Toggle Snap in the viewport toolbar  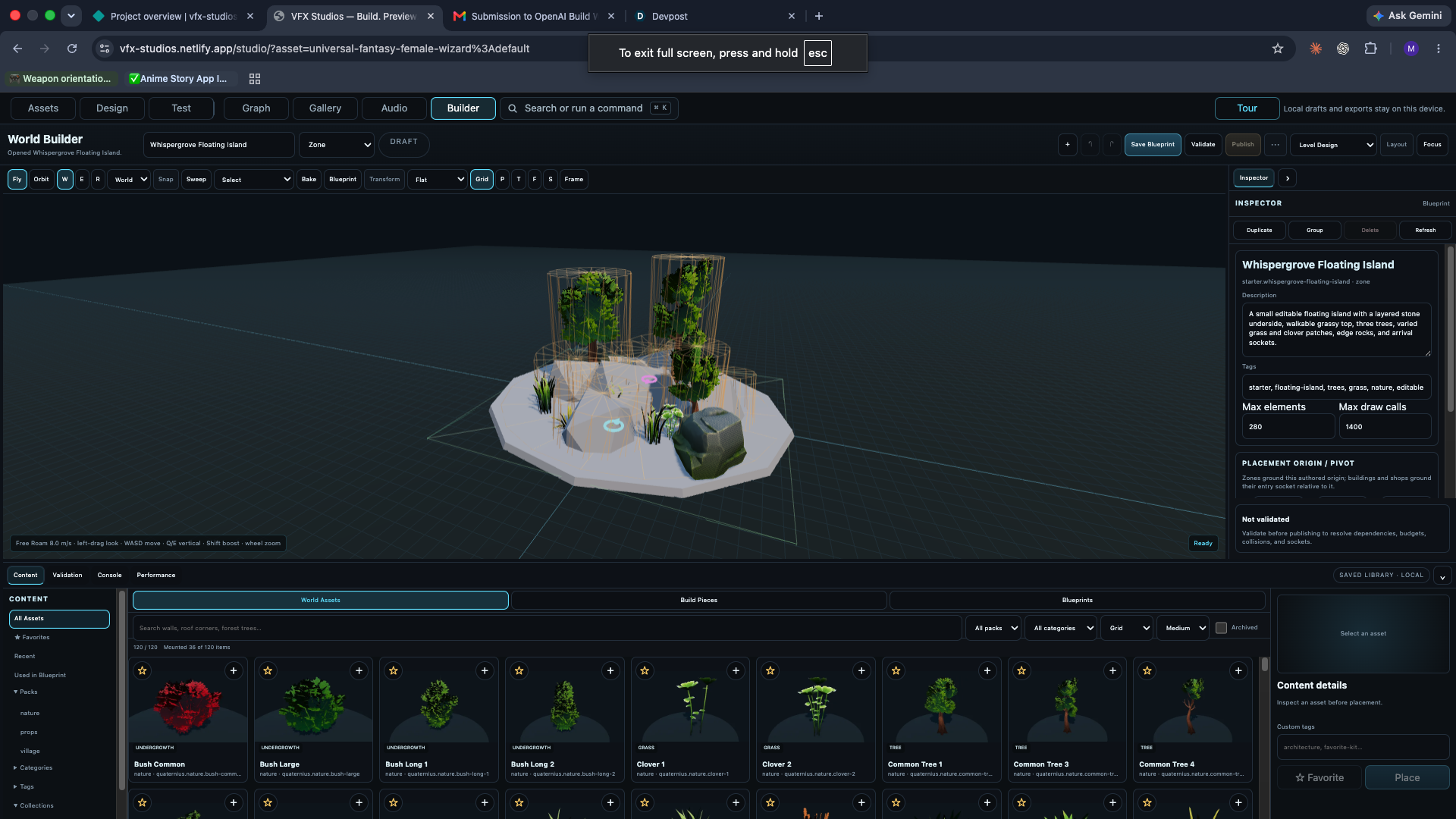coord(165,180)
